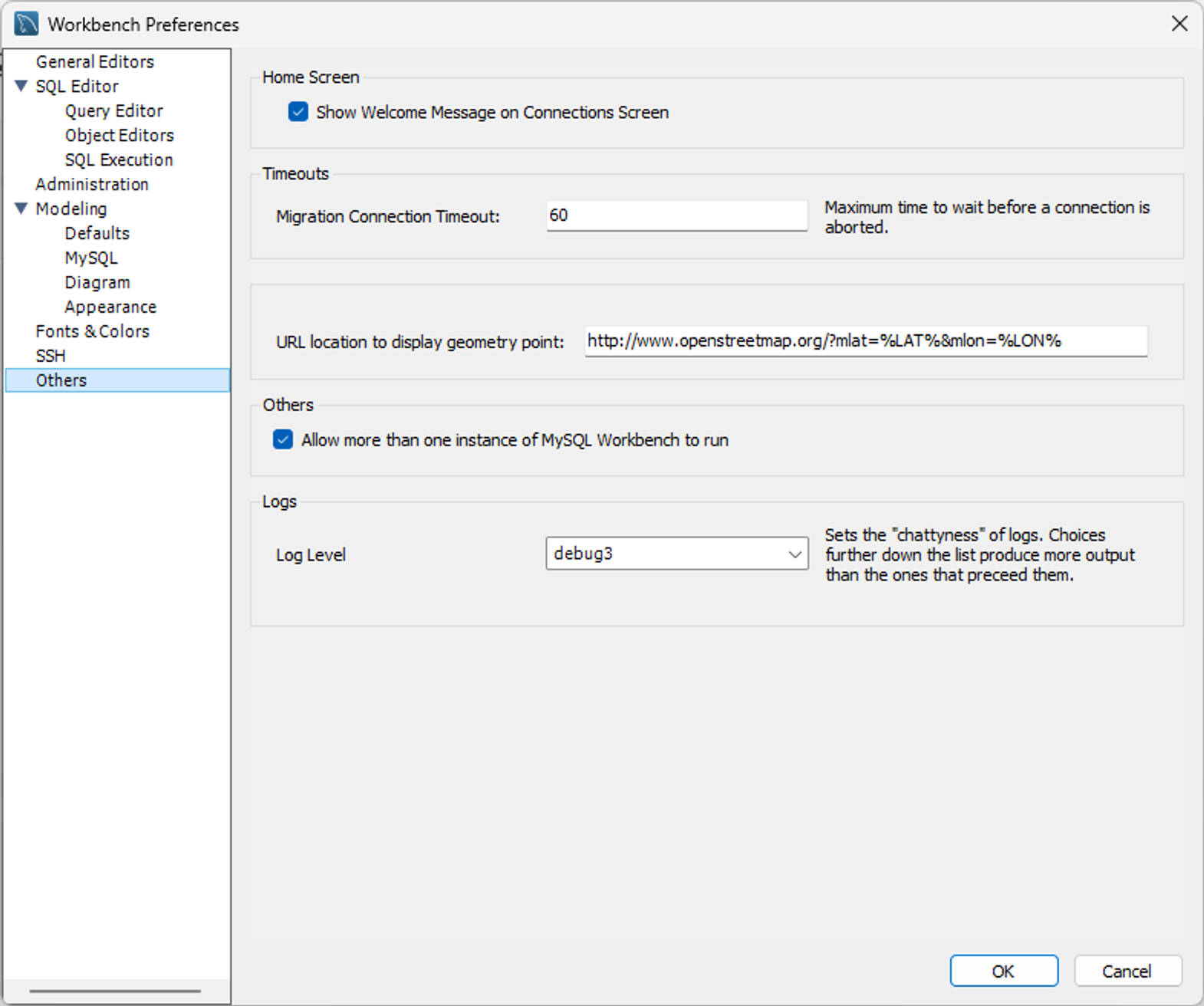This screenshot has width=1204, height=1006.
Task: Click the Logs group heading
Action: click(279, 501)
